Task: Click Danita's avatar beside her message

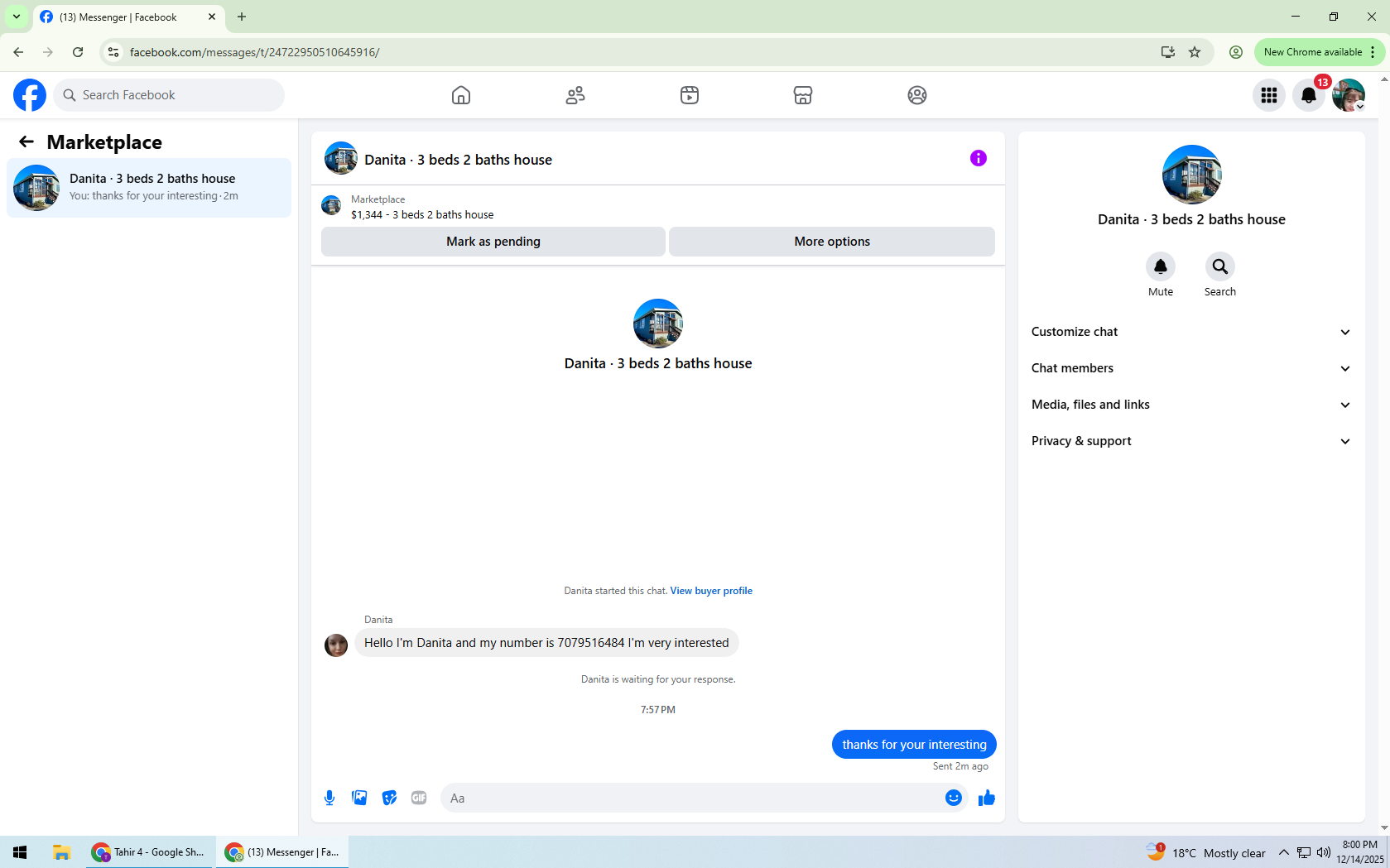Action: [x=336, y=645]
